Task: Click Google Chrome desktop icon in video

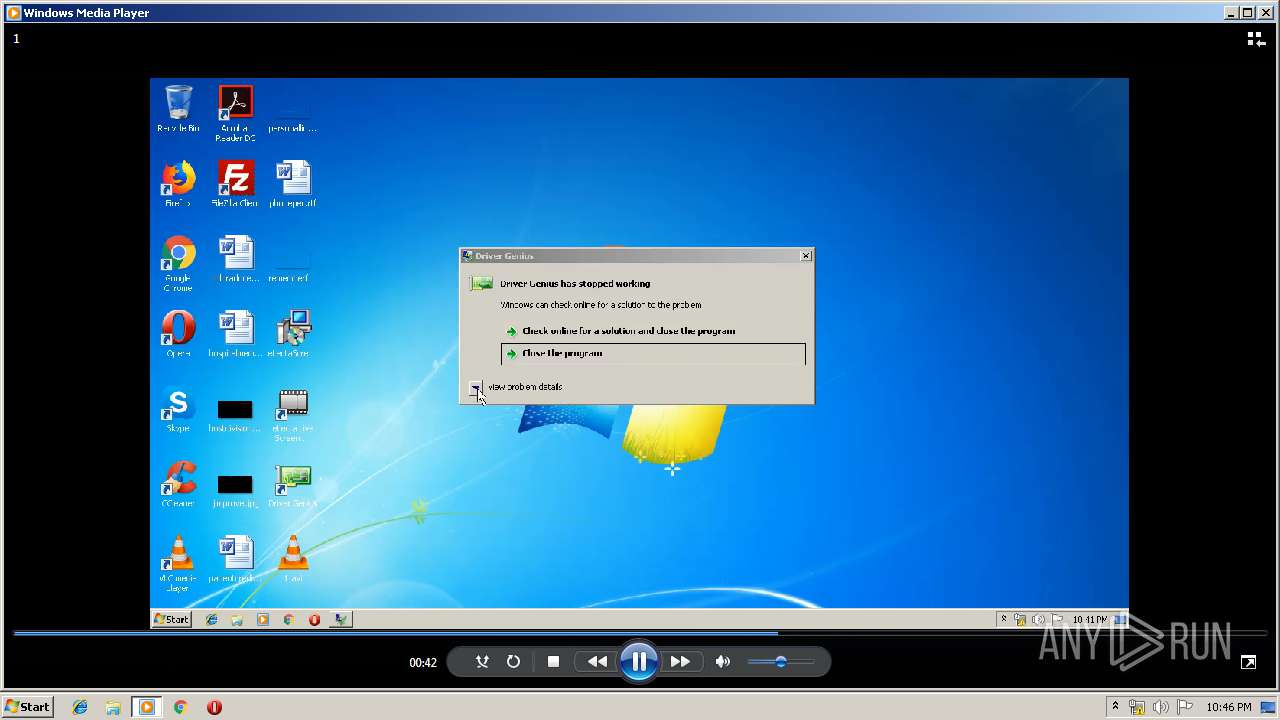Action: [x=178, y=263]
